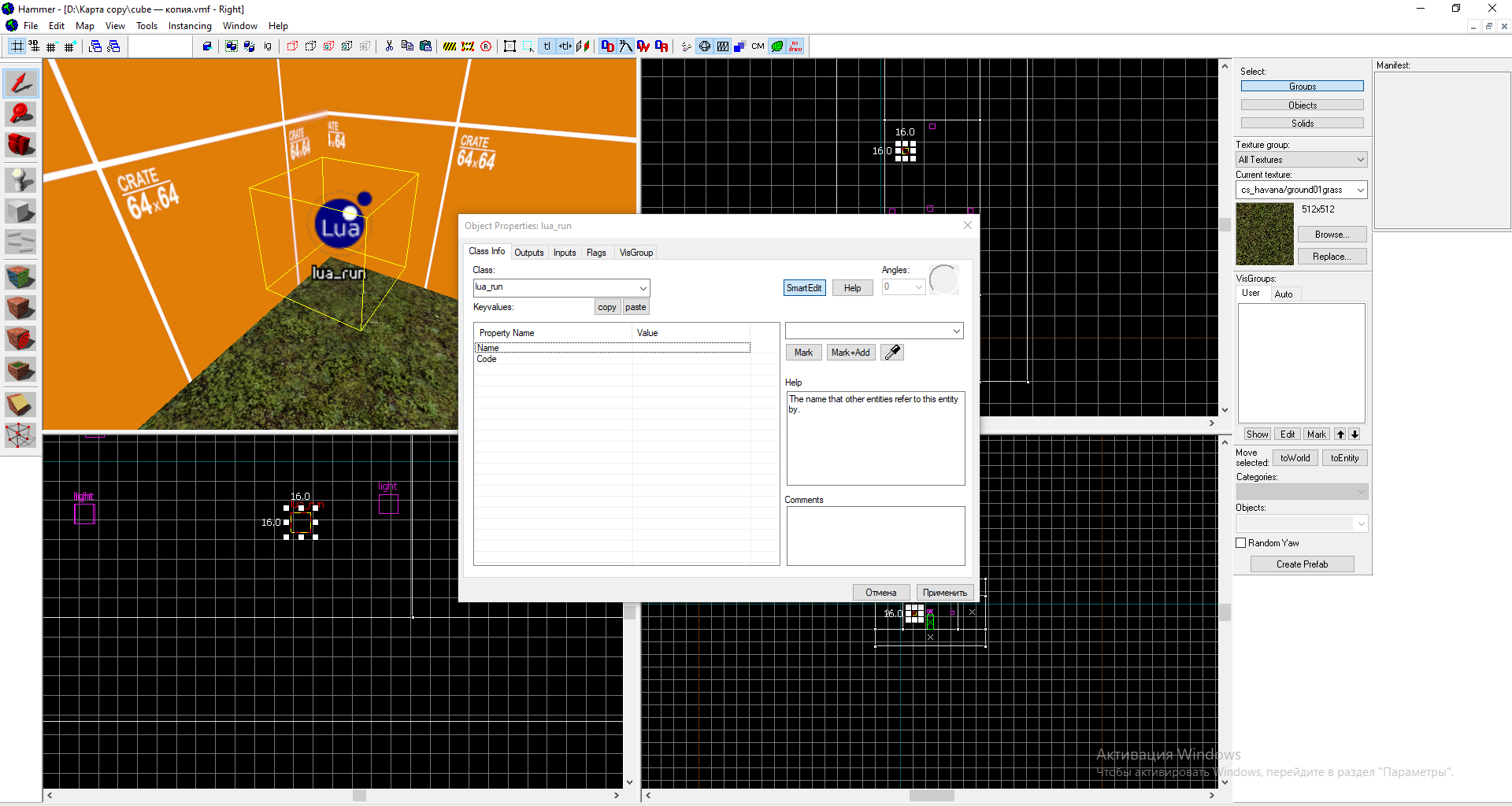Switch to the Flags tab
This screenshot has height=806, width=1512.
pyautogui.click(x=596, y=253)
